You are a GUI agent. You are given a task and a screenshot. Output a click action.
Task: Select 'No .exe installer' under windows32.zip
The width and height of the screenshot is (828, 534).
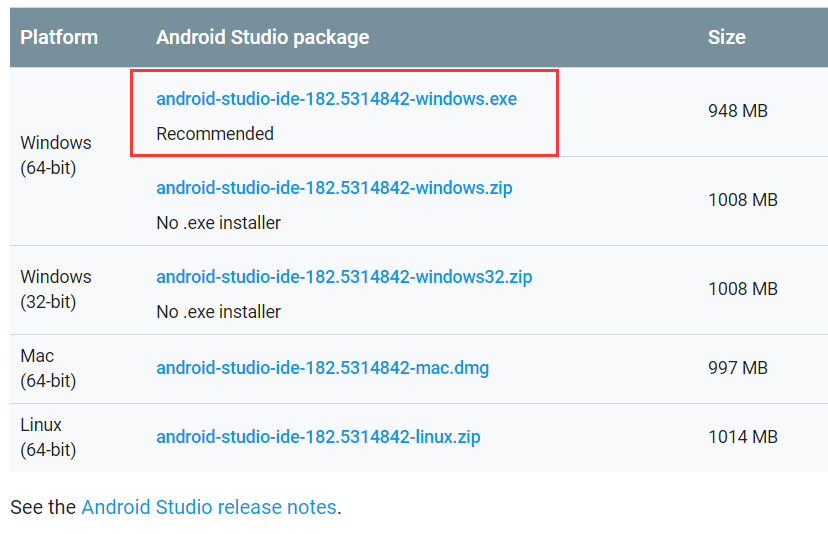(219, 312)
